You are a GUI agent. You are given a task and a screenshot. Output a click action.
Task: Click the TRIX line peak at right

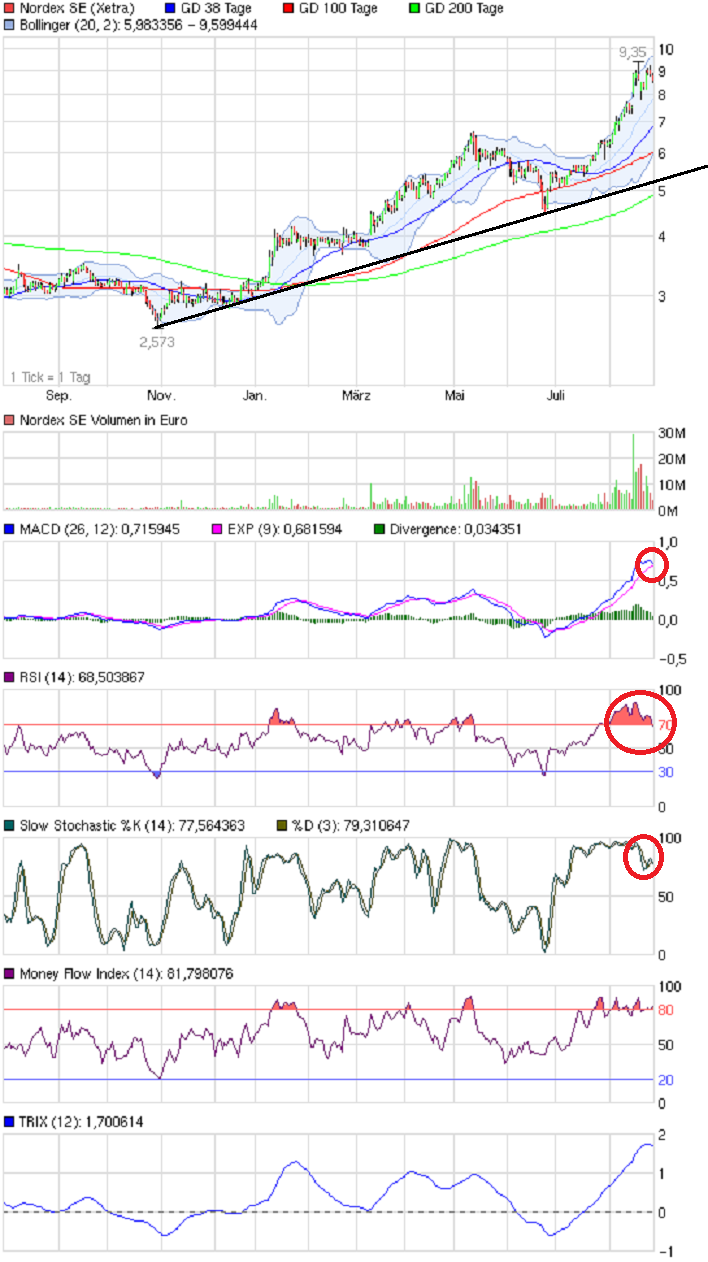point(646,1144)
